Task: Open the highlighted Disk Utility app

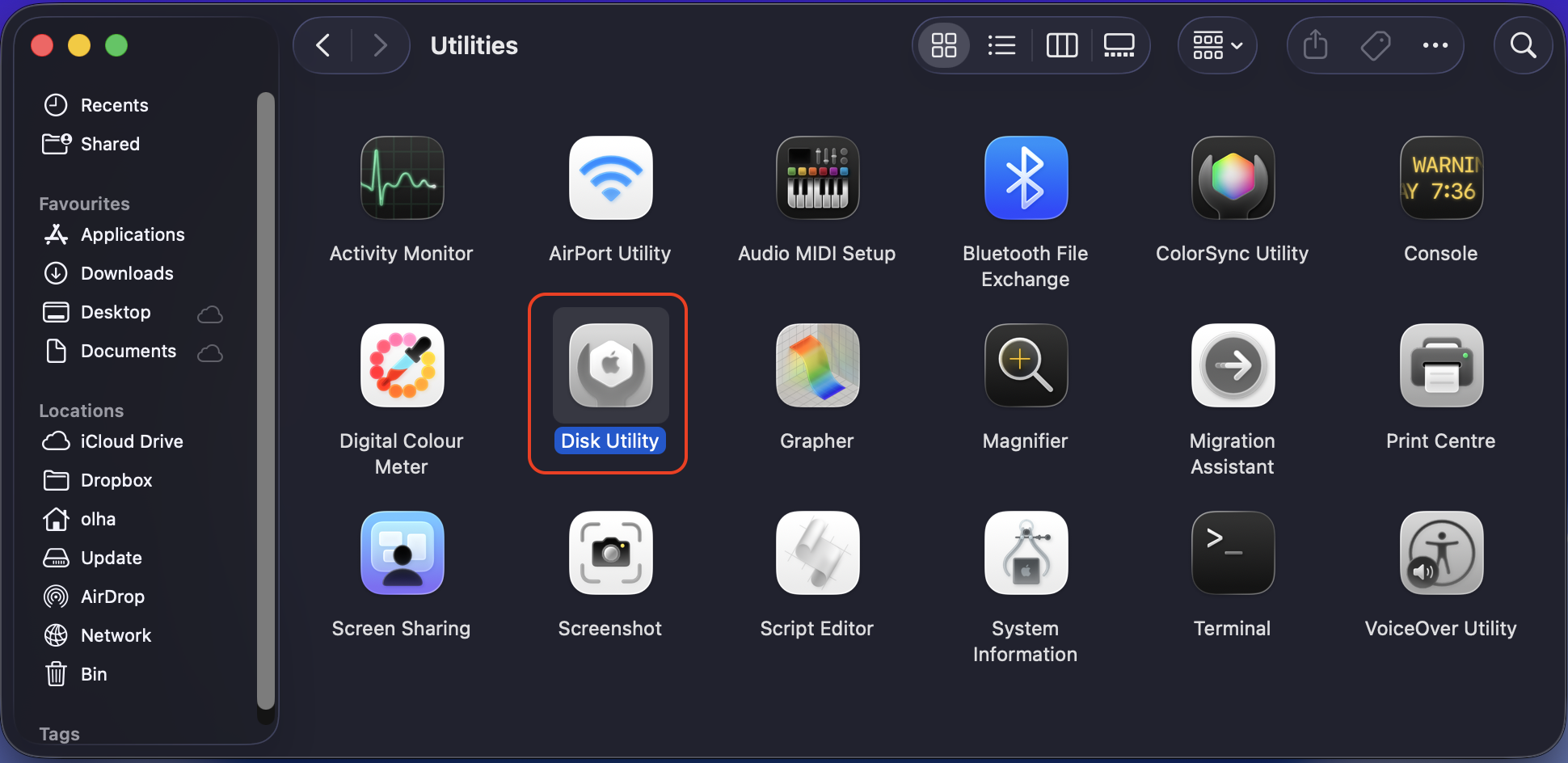Action: point(609,366)
